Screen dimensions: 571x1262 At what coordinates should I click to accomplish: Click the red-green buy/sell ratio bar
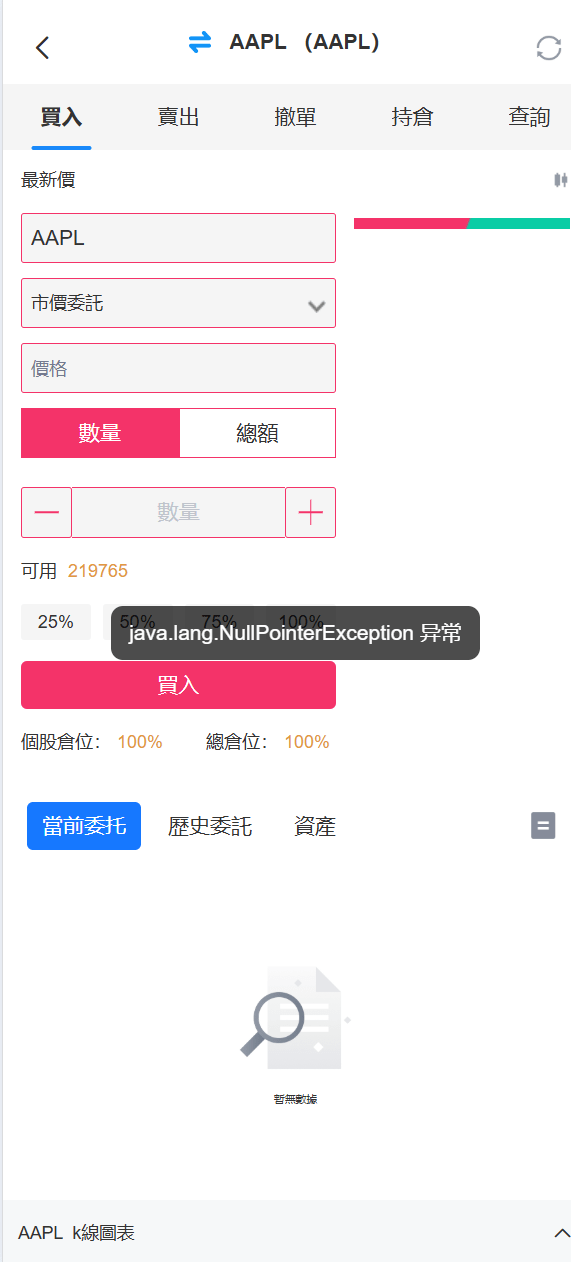click(x=462, y=223)
